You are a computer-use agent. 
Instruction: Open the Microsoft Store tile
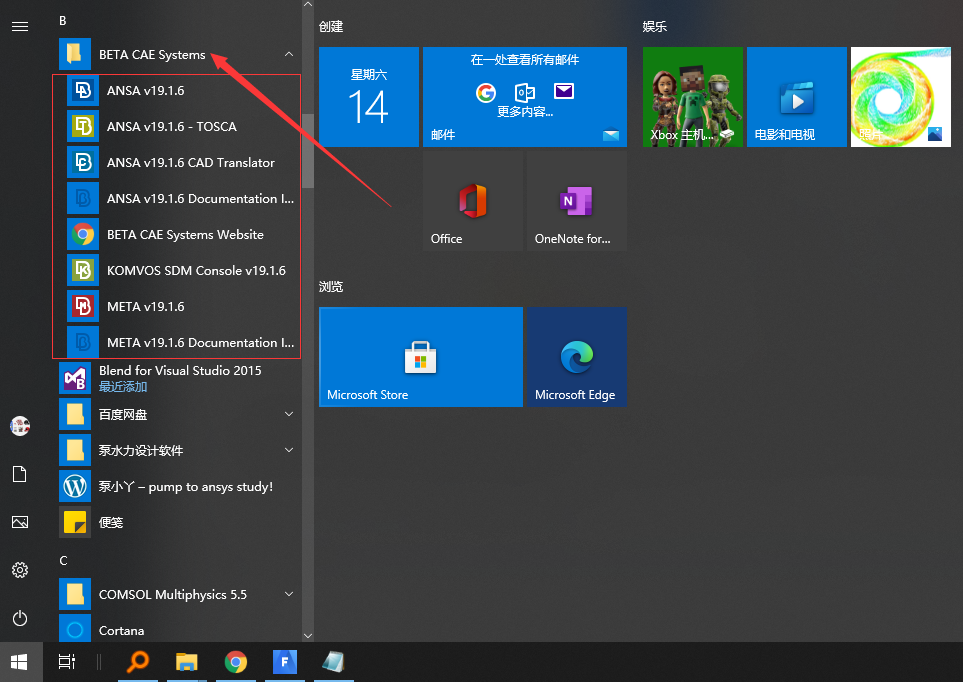click(x=420, y=357)
